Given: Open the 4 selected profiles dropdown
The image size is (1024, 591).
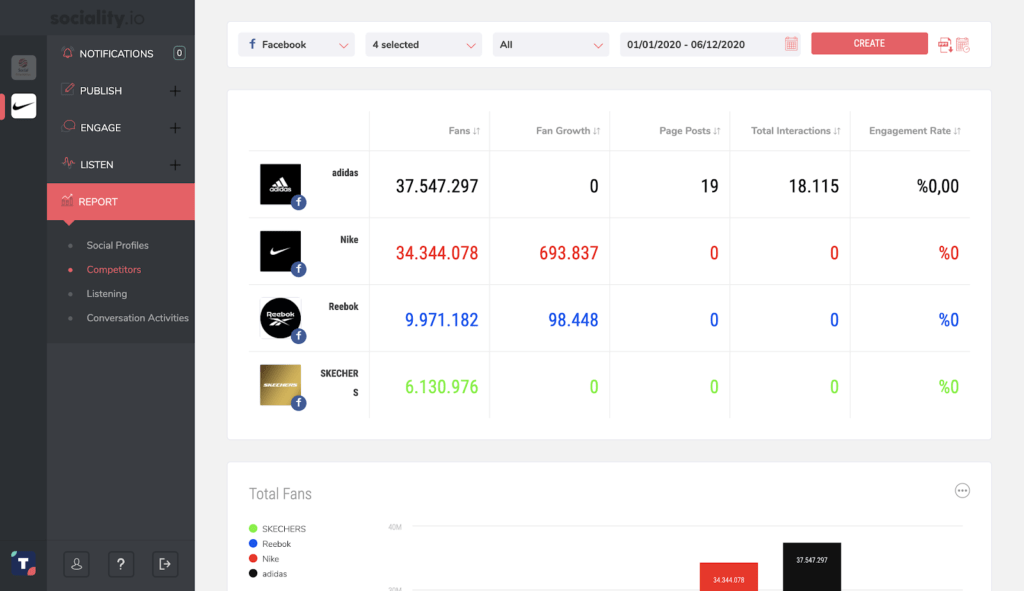Looking at the screenshot, I should tap(424, 44).
